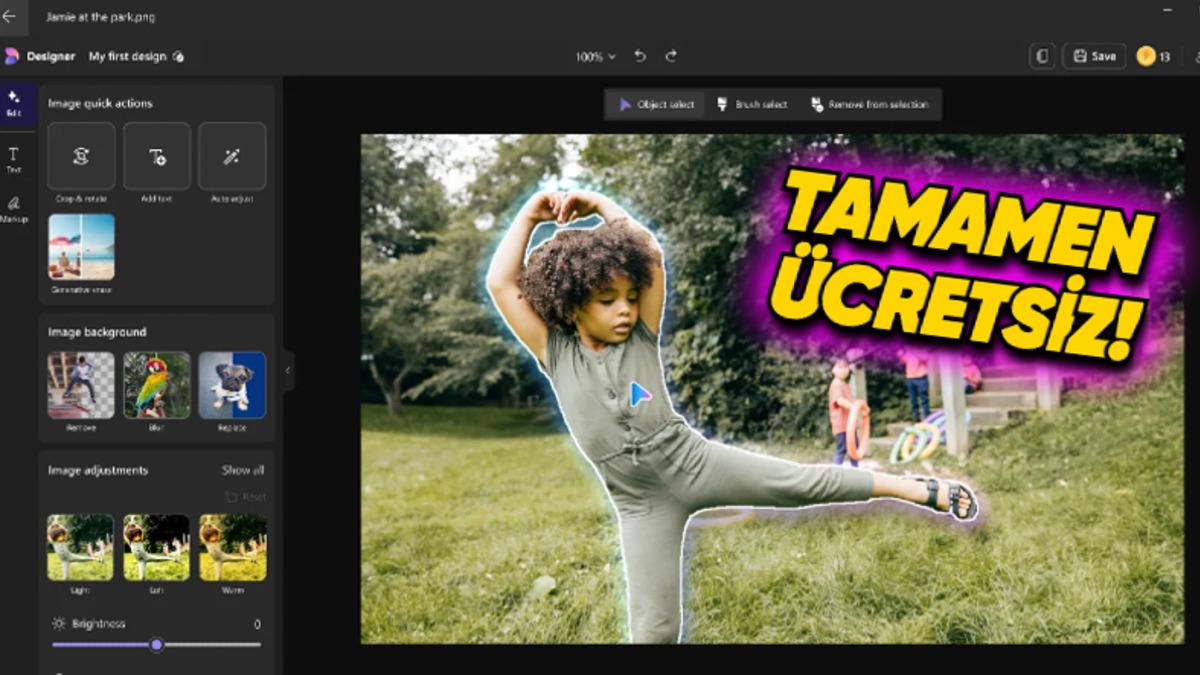Switch to the Edit tab
This screenshot has width=1200, height=675.
(x=14, y=103)
